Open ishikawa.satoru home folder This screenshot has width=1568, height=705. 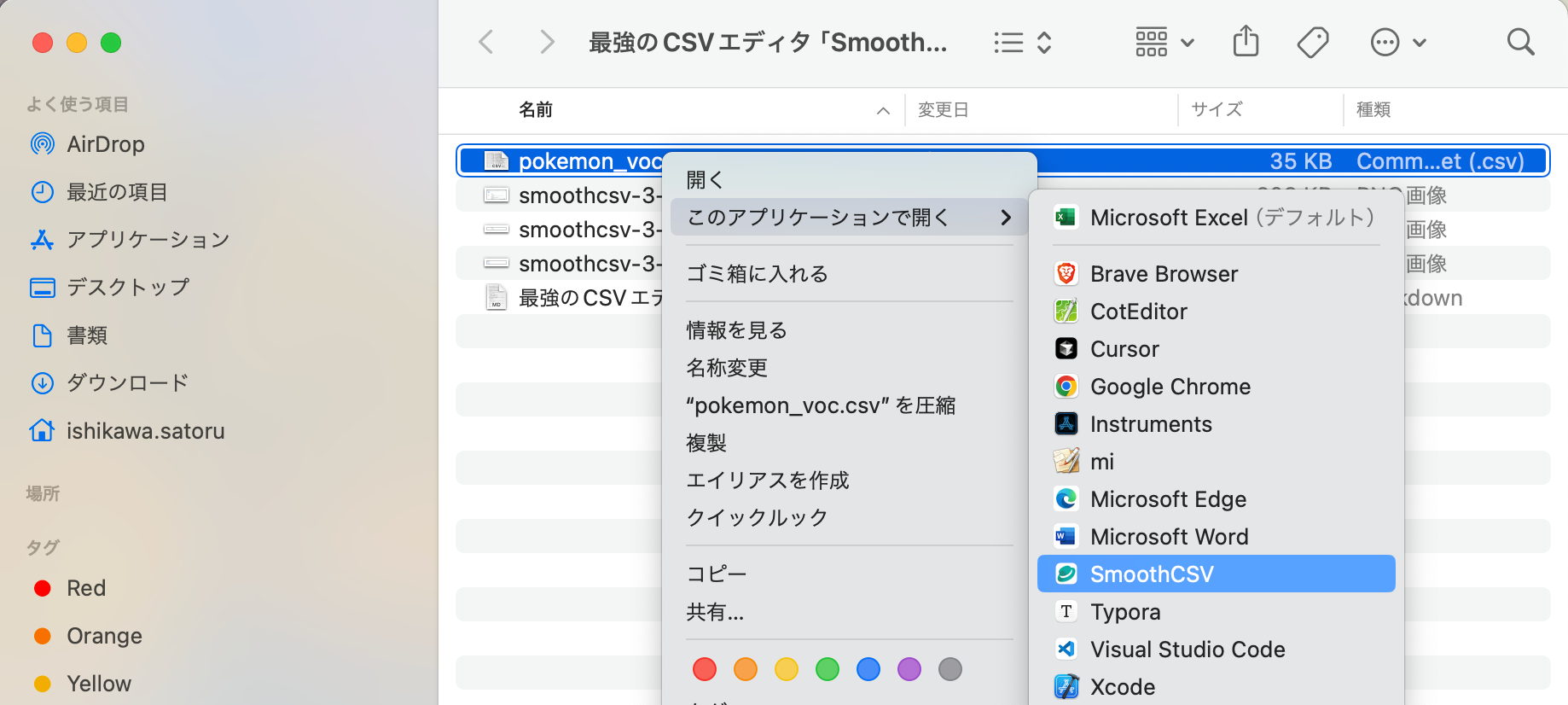pos(126,431)
